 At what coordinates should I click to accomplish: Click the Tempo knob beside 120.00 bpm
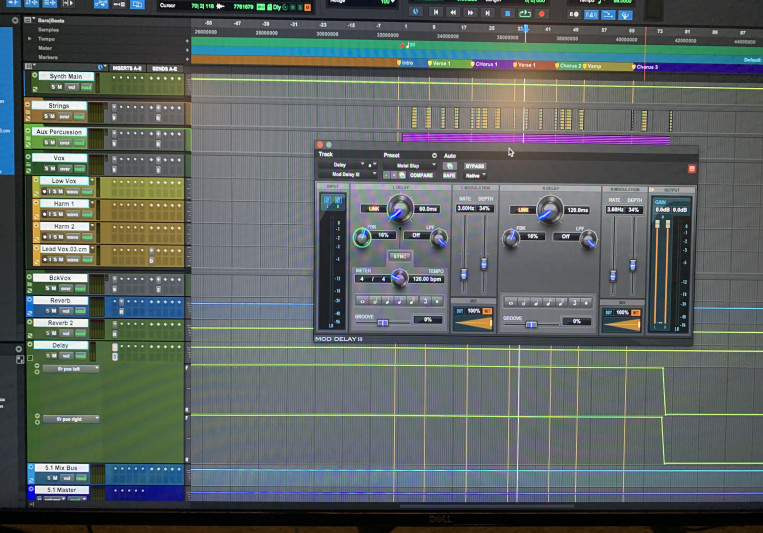pos(400,277)
